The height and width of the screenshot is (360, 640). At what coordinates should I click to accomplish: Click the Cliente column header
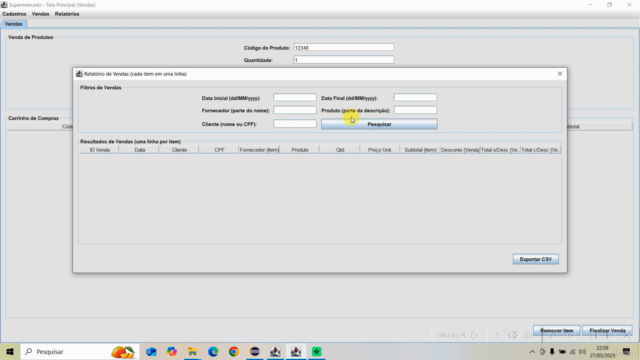[x=179, y=150]
